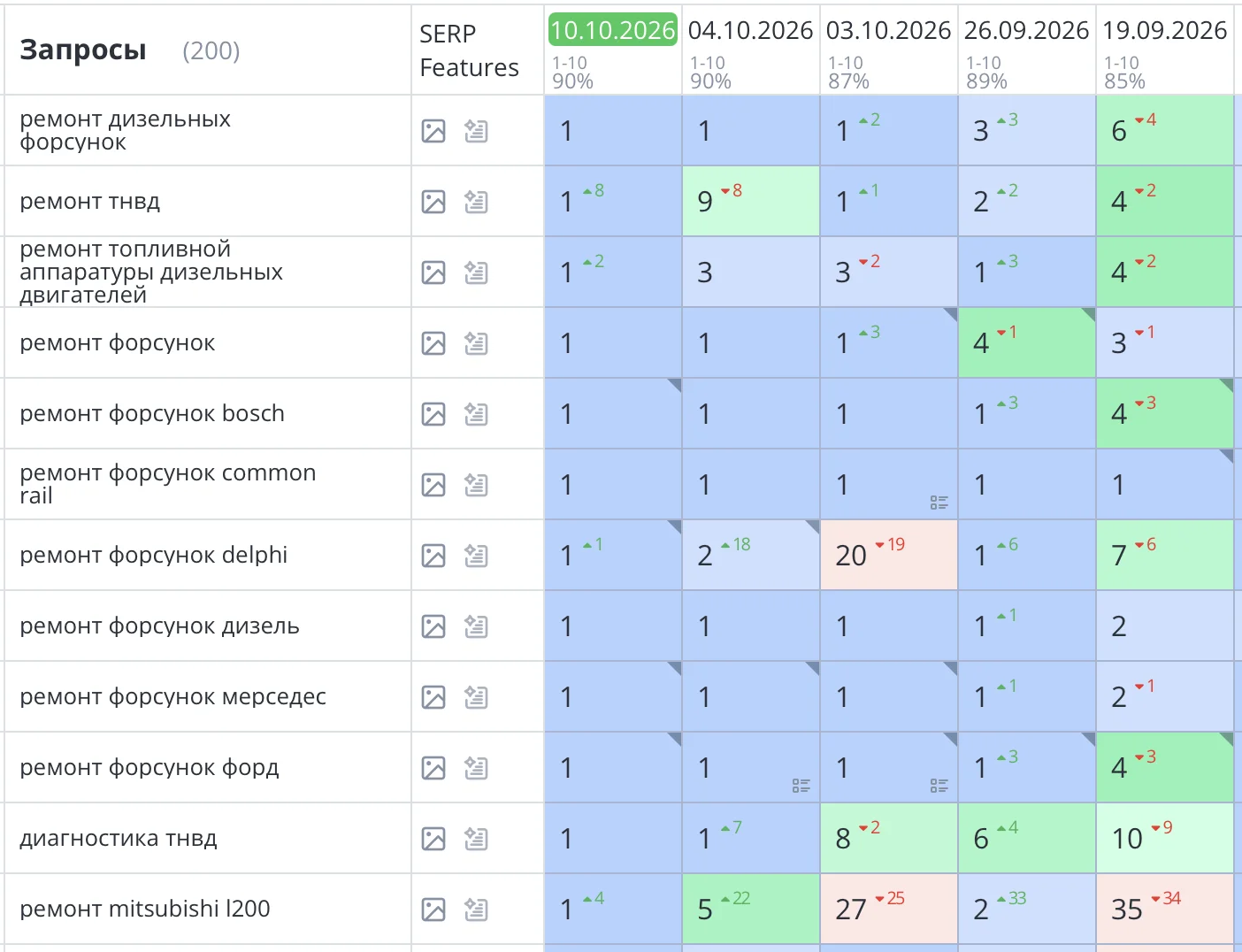Image resolution: width=1242 pixels, height=952 pixels.
Task: Click position 6 cell for ремонт дизельных форсунок
Action: tap(1165, 130)
